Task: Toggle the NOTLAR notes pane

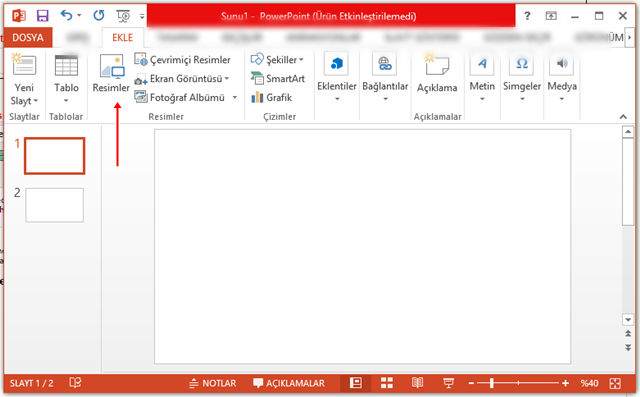Action: point(213,383)
